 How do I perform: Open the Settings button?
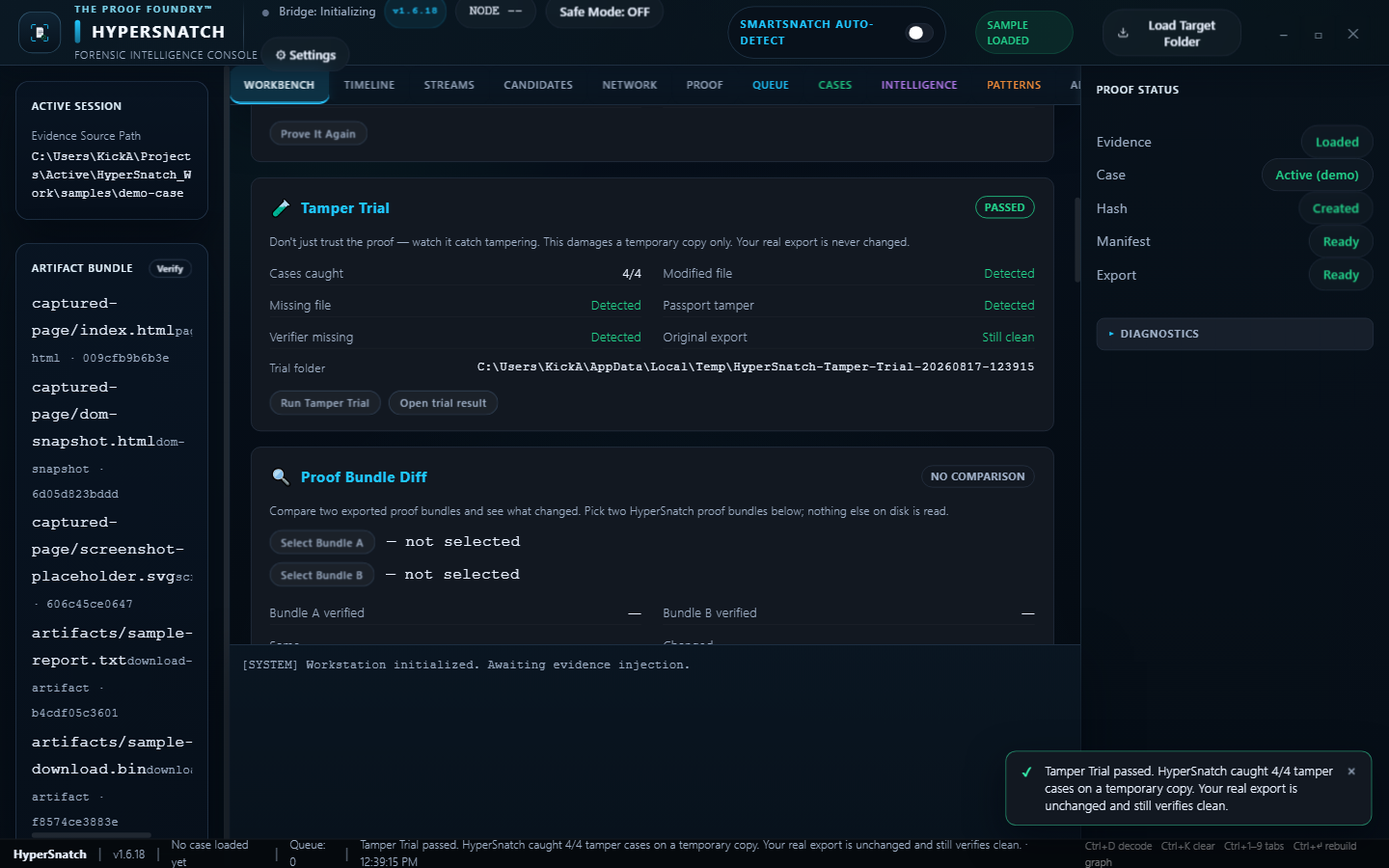[x=306, y=55]
